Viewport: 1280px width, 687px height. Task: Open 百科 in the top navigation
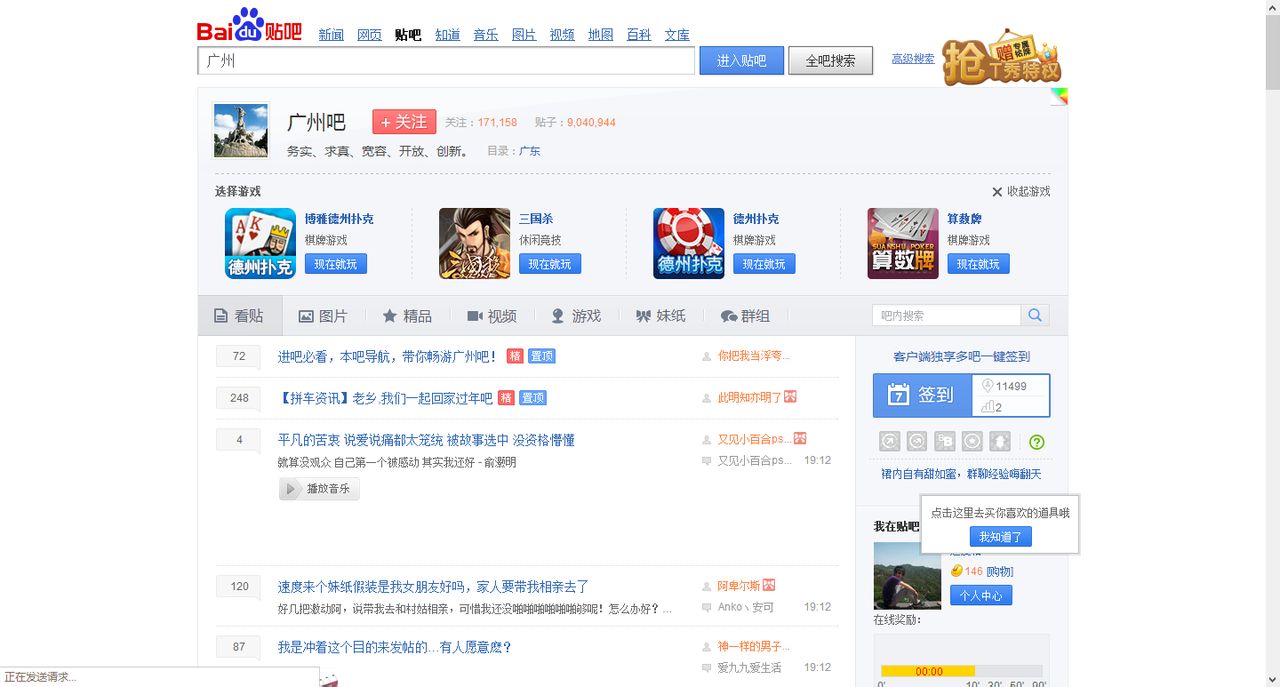click(639, 35)
